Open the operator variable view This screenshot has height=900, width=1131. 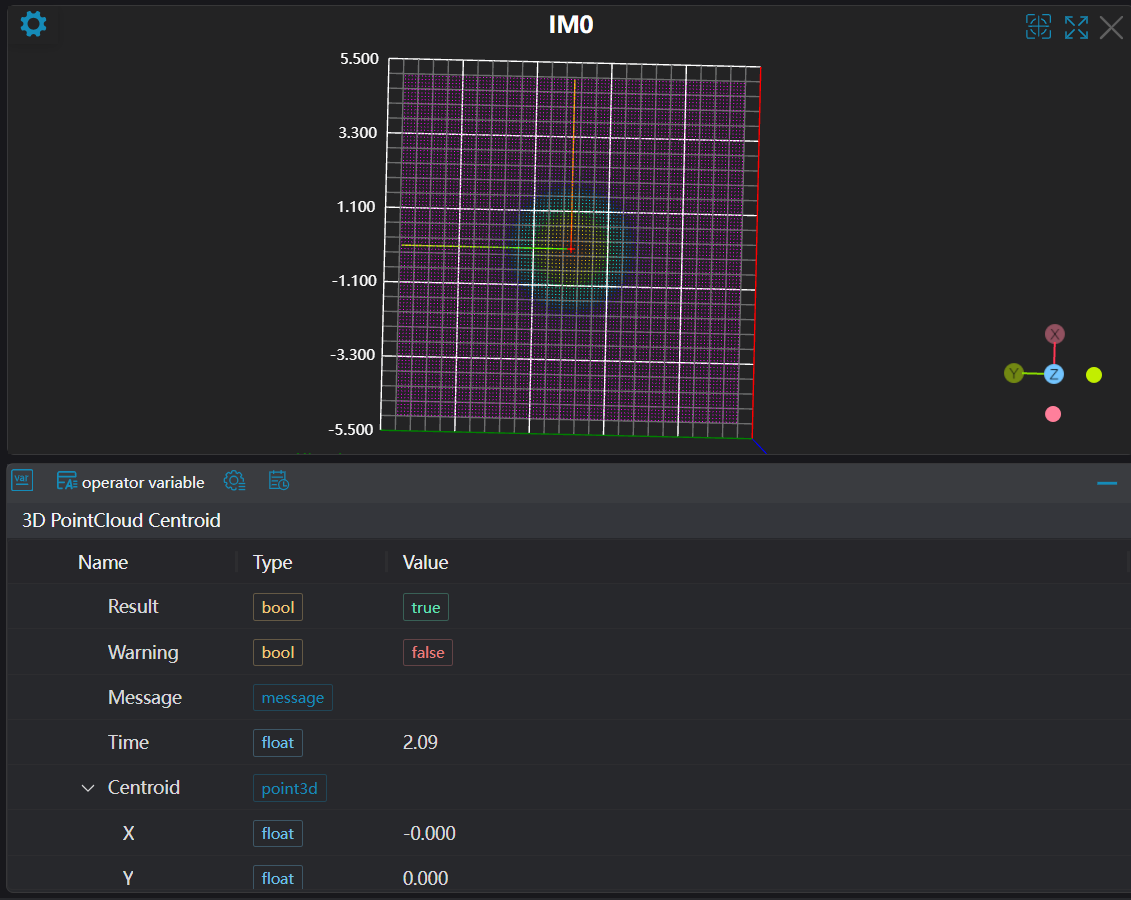[131, 482]
